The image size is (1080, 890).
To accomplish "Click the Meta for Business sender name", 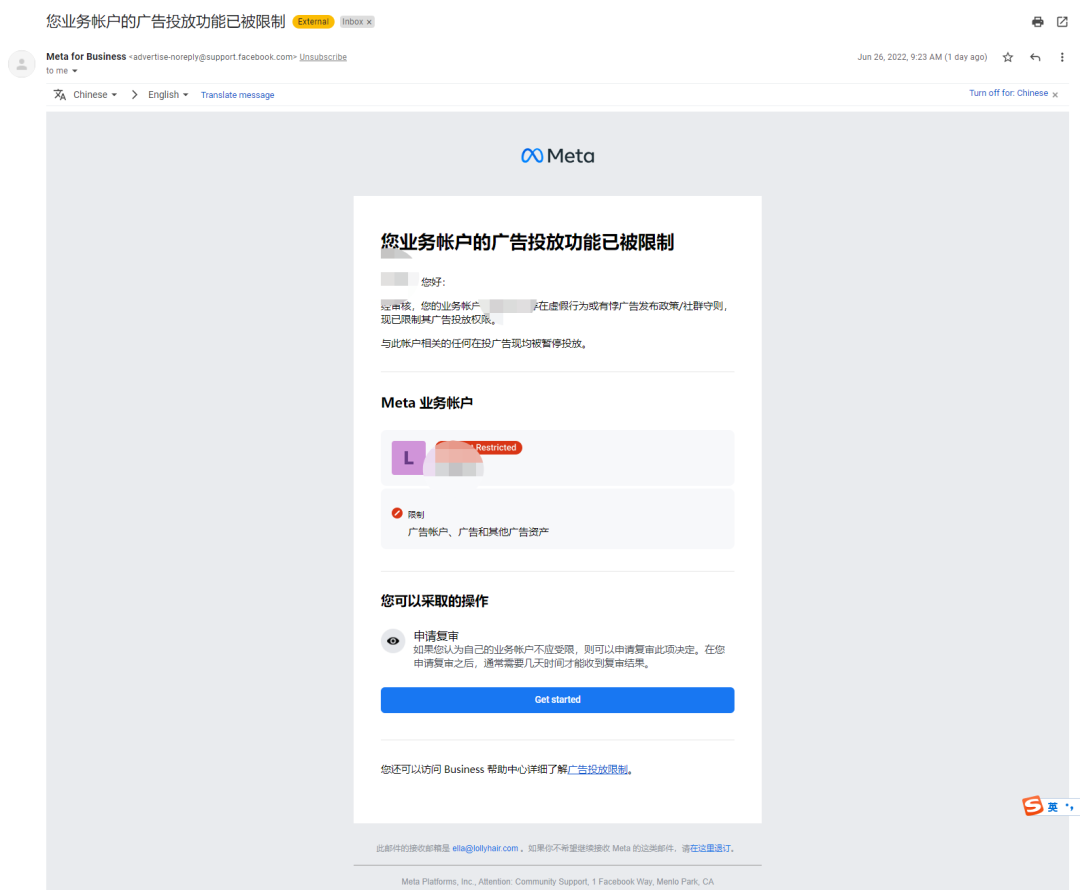I will pyautogui.click(x=86, y=56).
